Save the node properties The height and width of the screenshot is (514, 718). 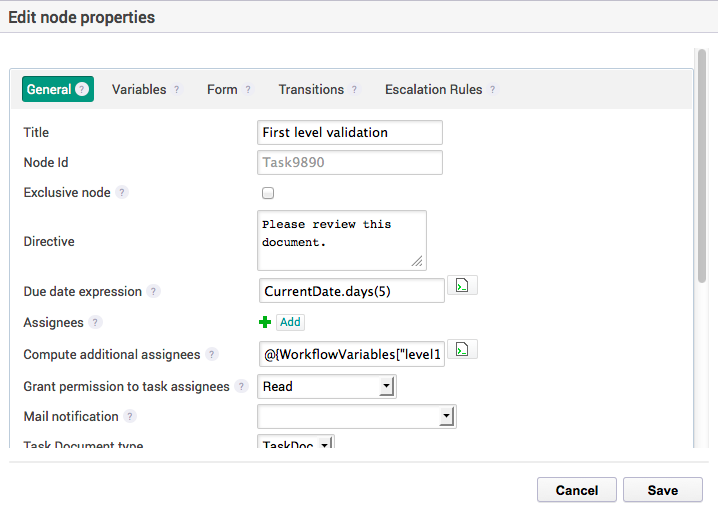[663, 490]
